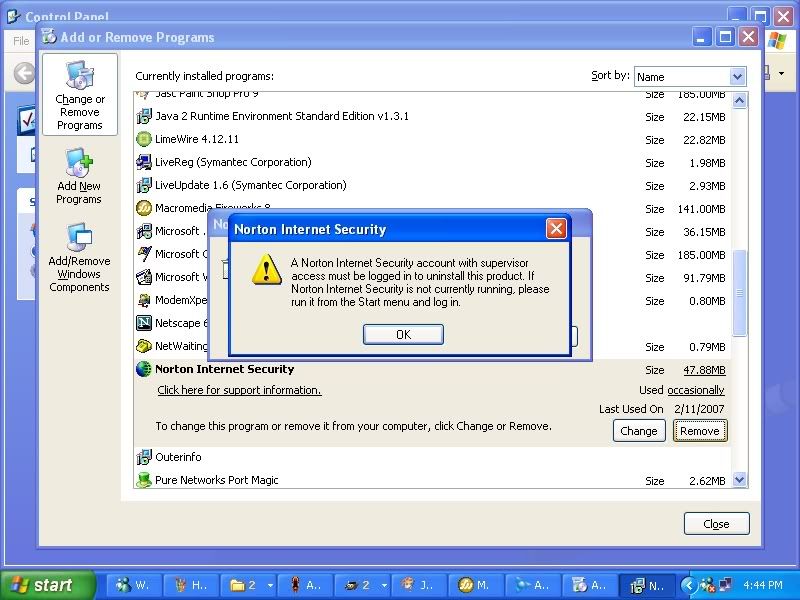Viewport: 800px width, 600px height.
Task: Select Pure Networks Port Magic icon
Action: coord(144,480)
